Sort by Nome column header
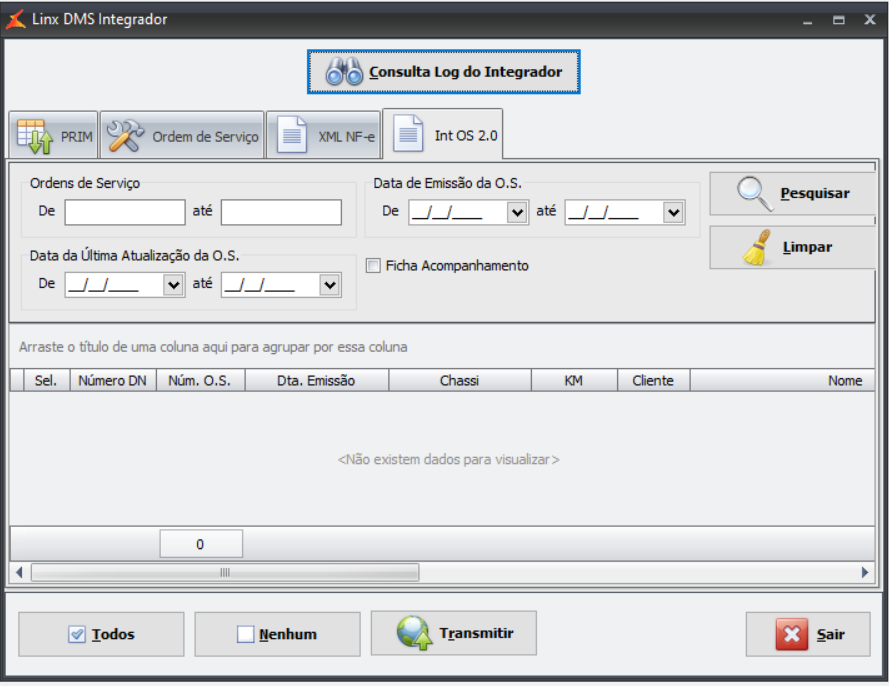The height and width of the screenshot is (686, 889). click(782, 380)
